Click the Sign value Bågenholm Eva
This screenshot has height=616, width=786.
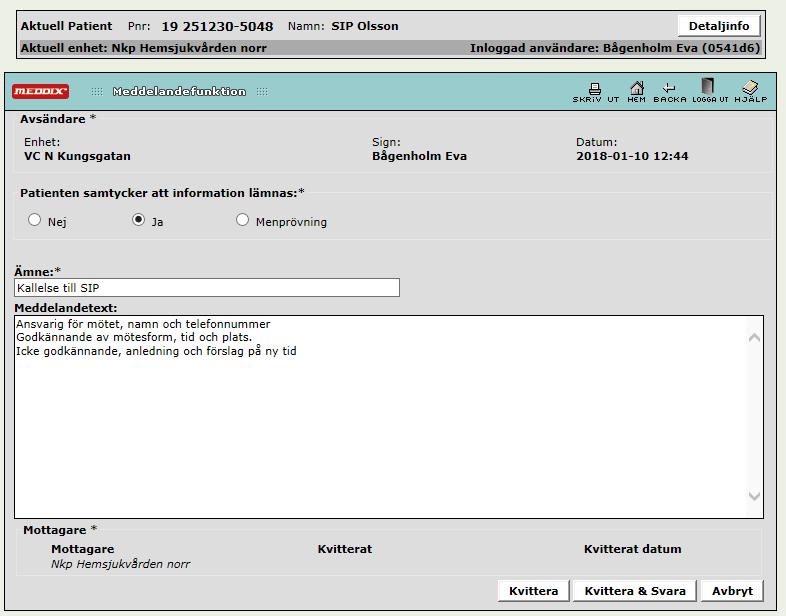[419, 156]
